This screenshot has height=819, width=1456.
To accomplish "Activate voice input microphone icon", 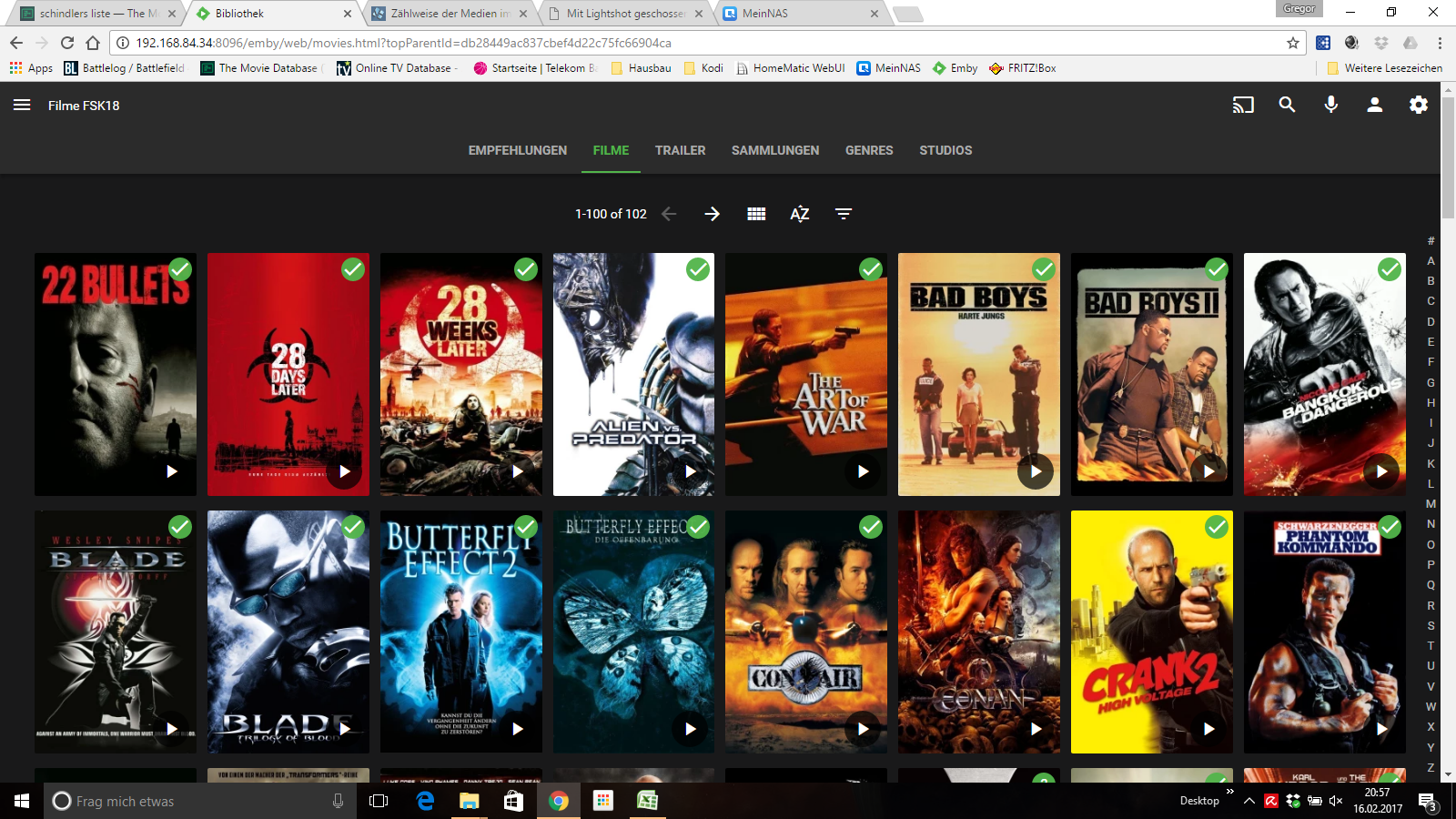I will (1330, 106).
